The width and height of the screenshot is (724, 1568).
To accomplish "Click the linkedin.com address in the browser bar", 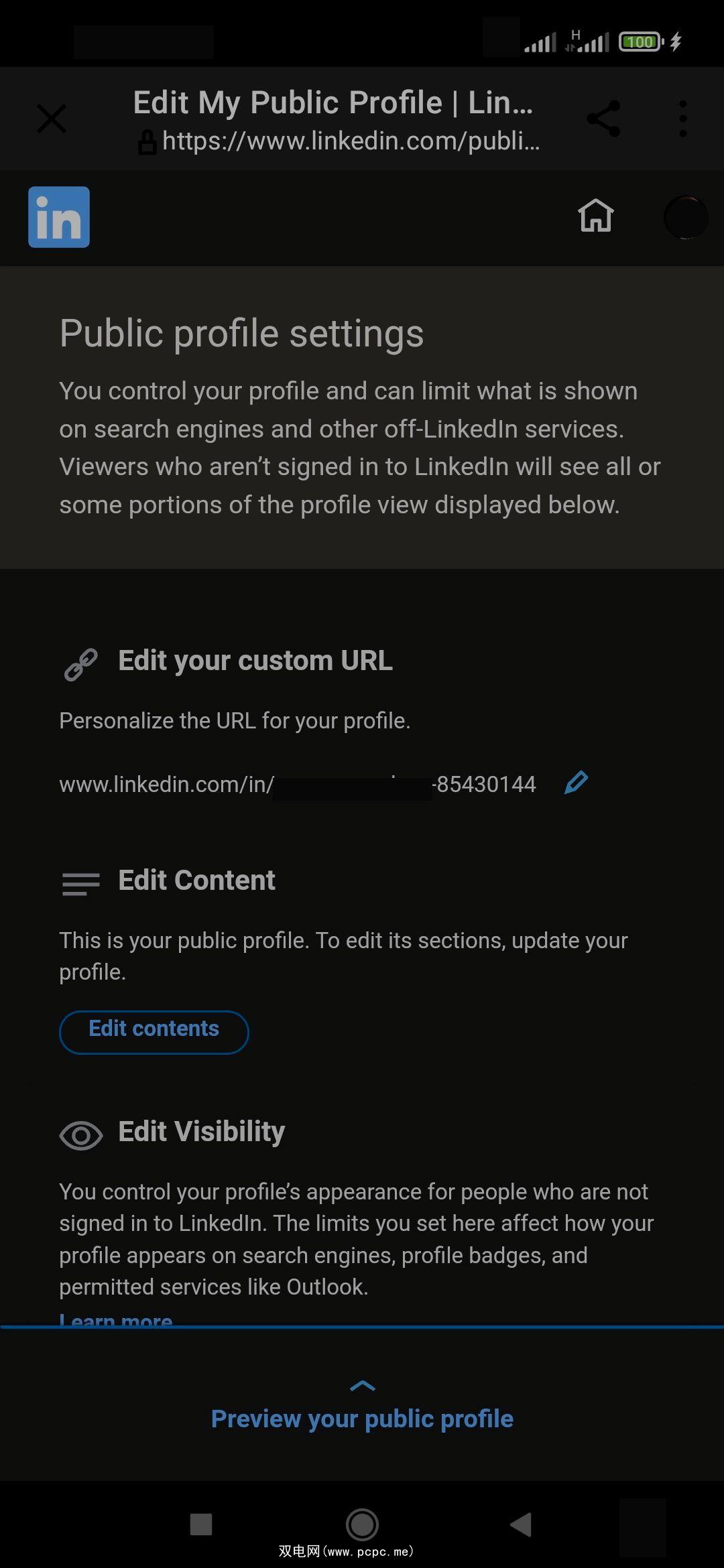I will [x=351, y=141].
